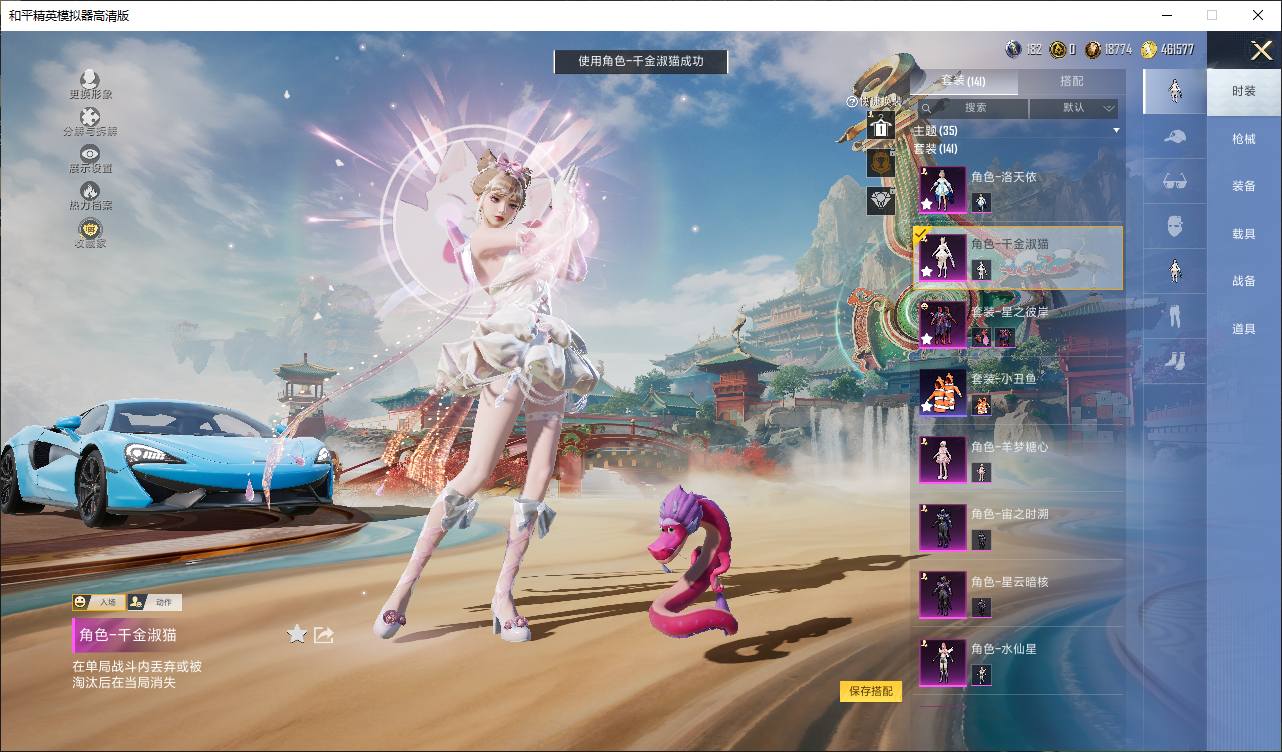
Task: Click the 入场 entrance button
Action: click(x=97, y=603)
